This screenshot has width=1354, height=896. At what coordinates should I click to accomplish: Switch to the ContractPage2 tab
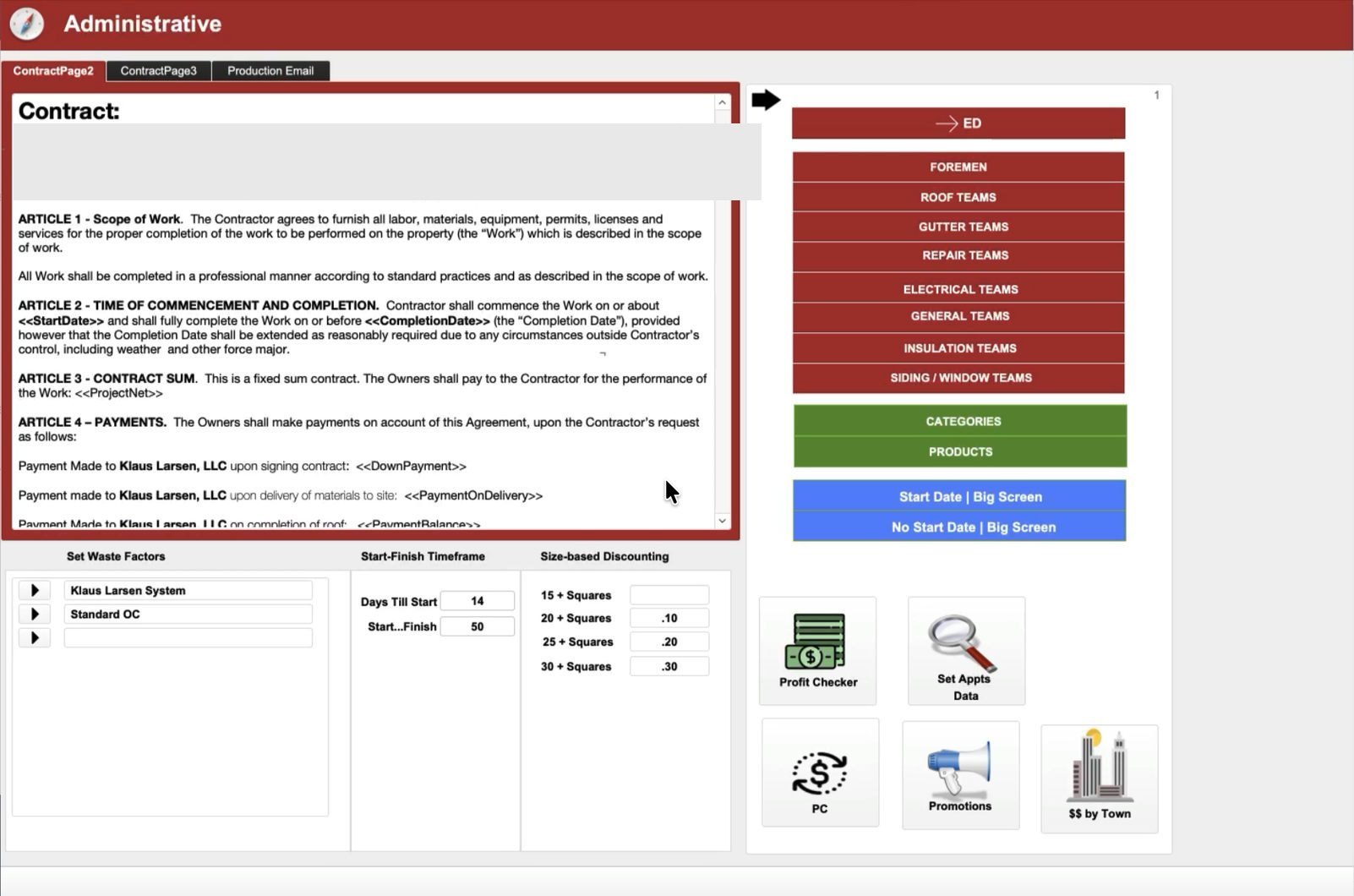click(53, 71)
